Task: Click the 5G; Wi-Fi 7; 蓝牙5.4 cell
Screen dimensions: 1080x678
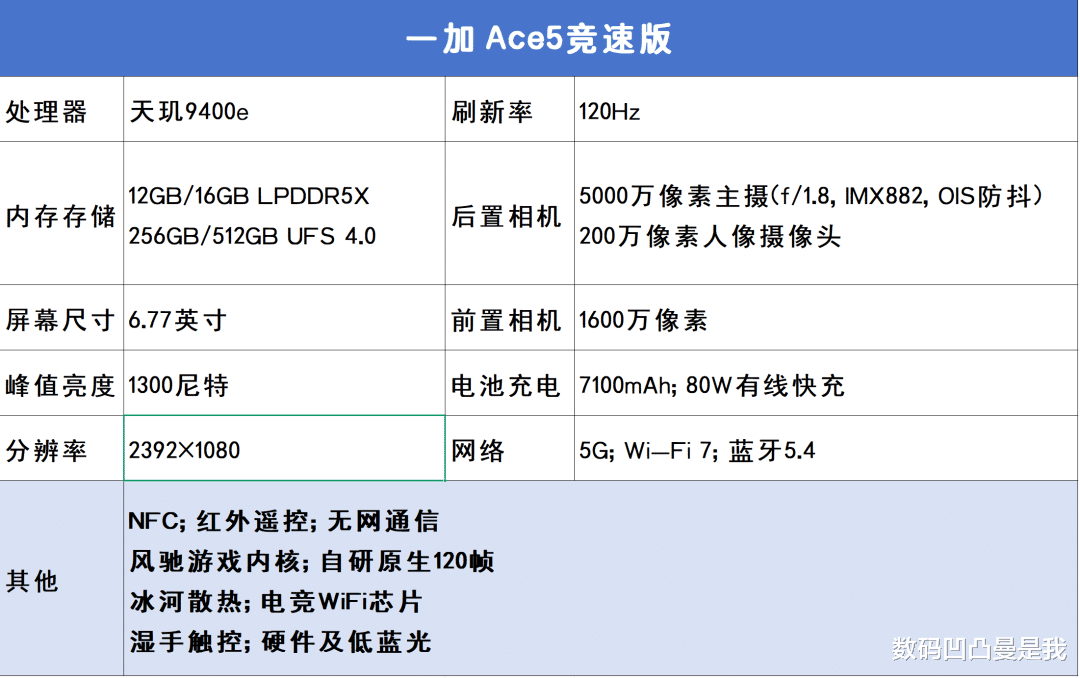Action: (x=826, y=449)
